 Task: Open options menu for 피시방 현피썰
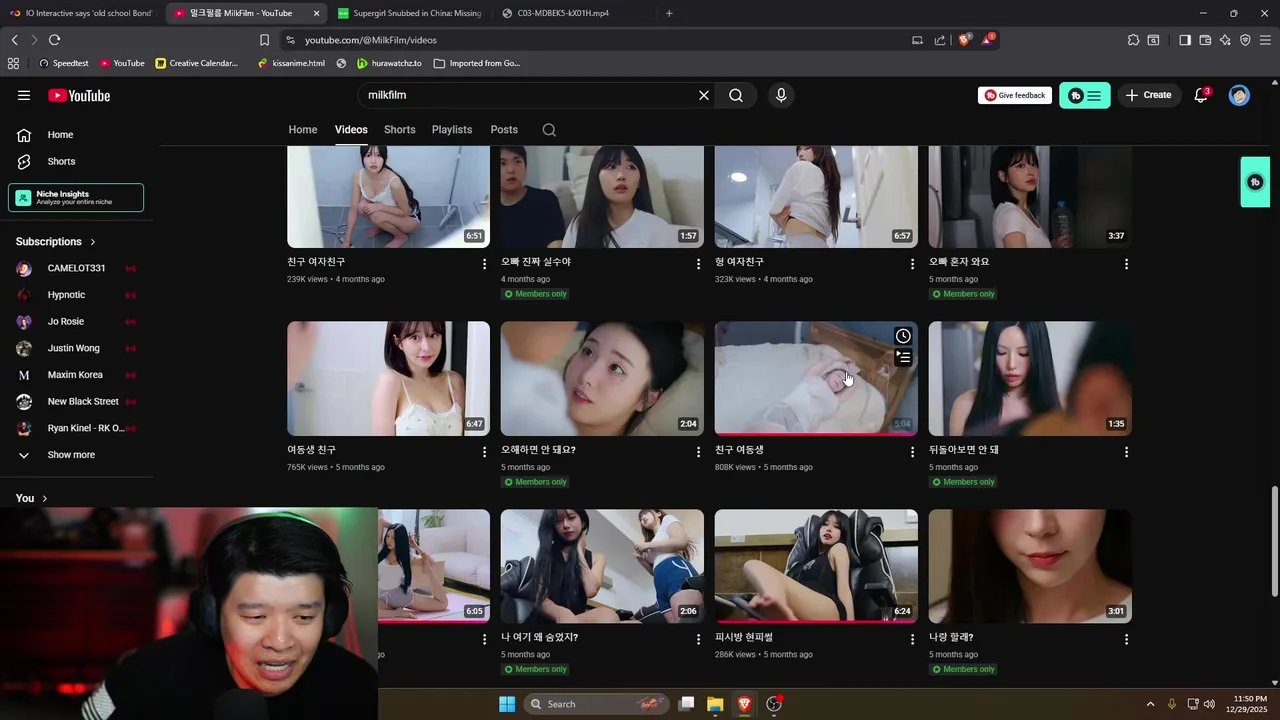[912, 639]
